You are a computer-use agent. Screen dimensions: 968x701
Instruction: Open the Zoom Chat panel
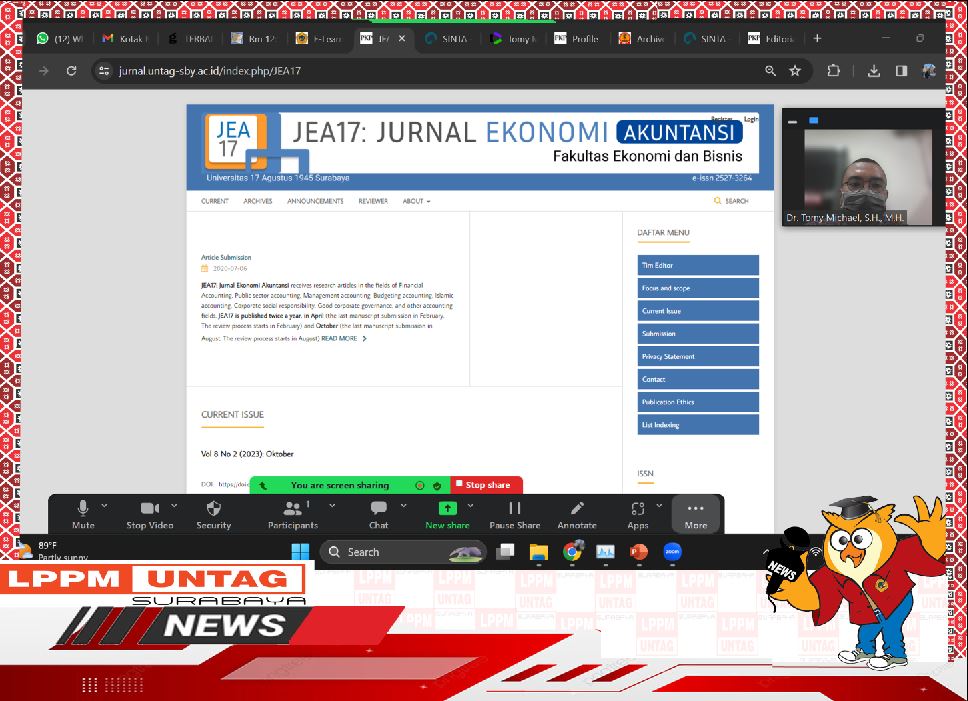pyautogui.click(x=378, y=515)
